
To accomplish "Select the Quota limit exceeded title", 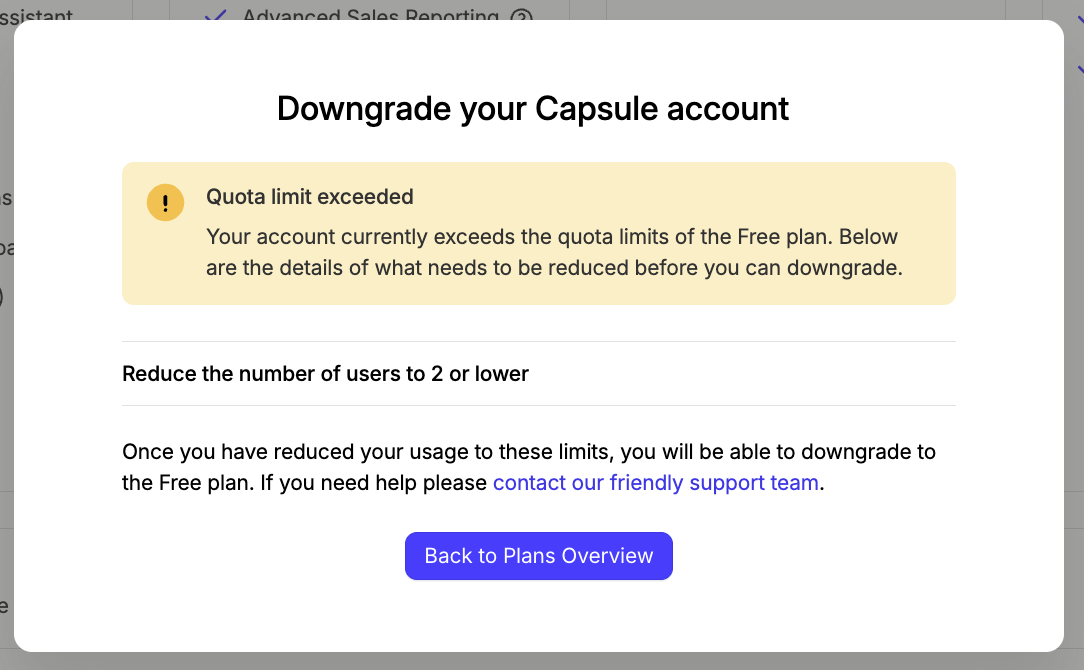I will click(310, 197).
